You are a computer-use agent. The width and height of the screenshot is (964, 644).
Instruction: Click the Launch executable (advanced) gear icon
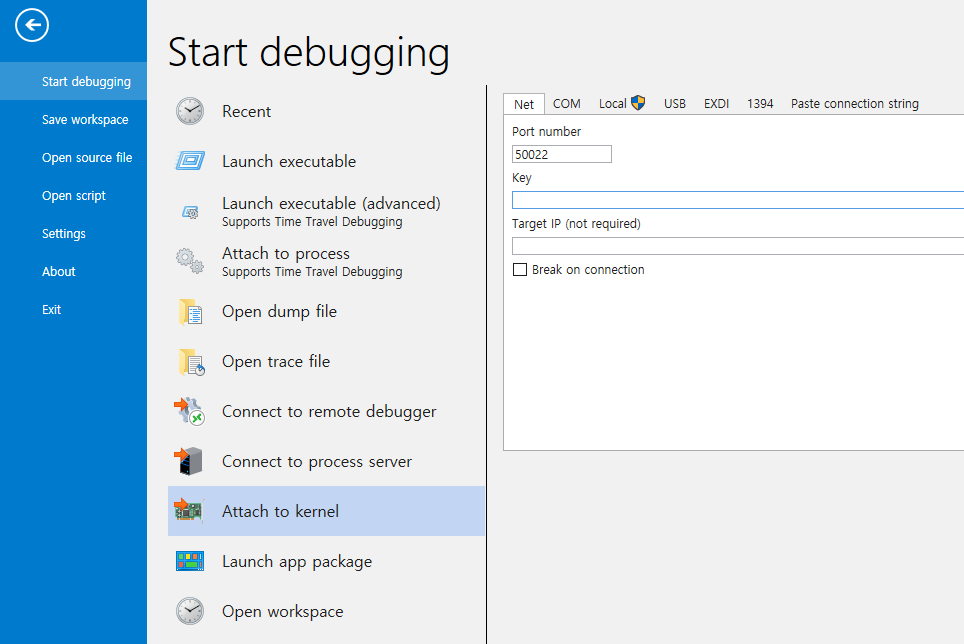[190, 212]
